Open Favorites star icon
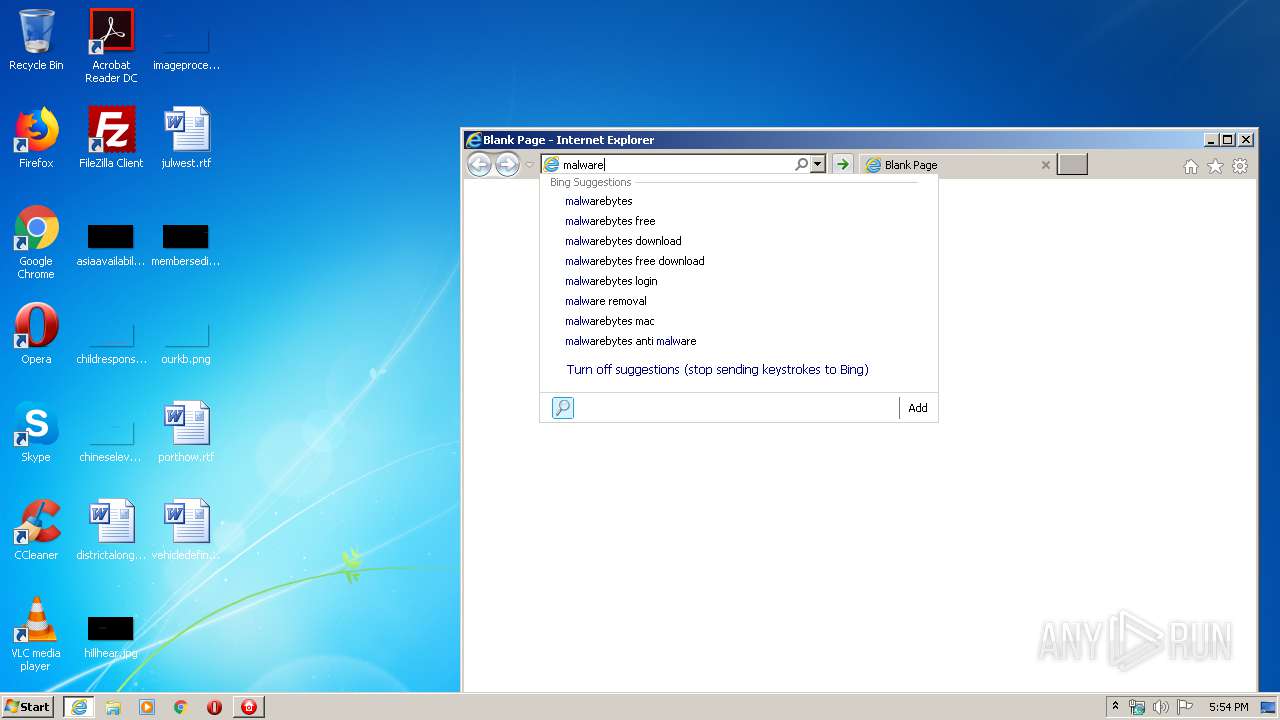 (1215, 167)
